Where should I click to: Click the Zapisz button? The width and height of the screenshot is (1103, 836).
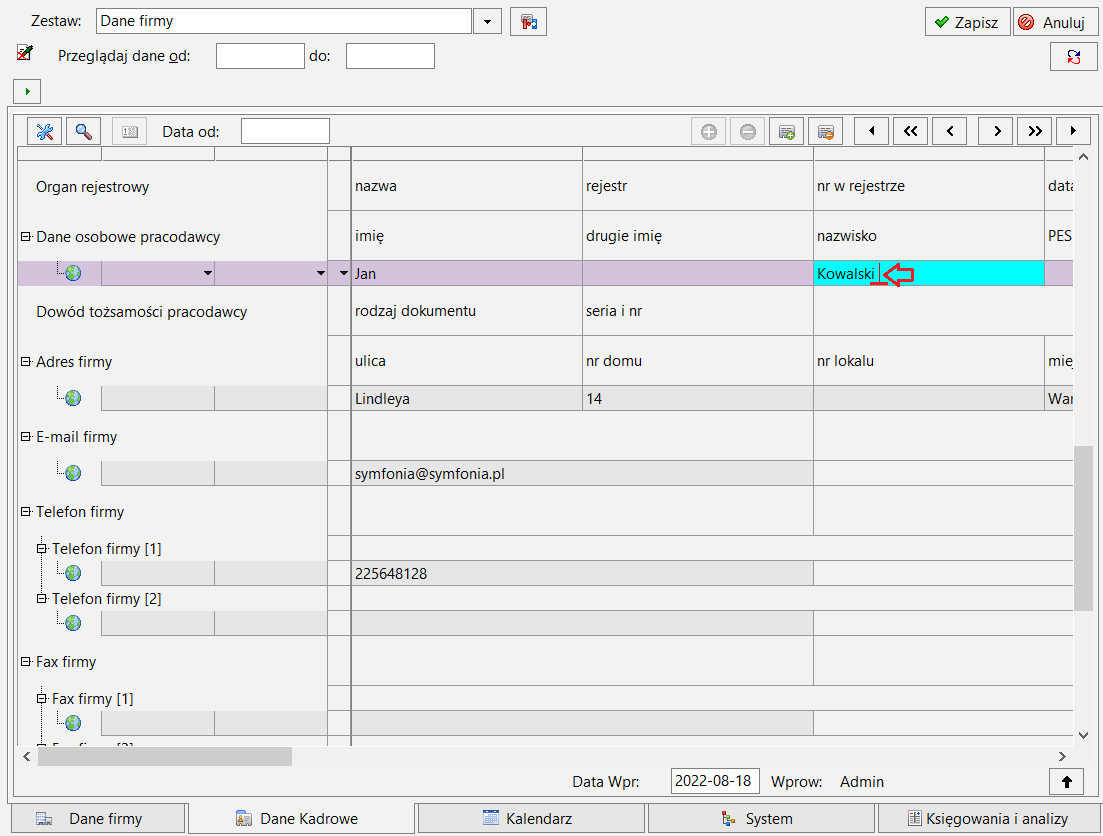pos(967,22)
